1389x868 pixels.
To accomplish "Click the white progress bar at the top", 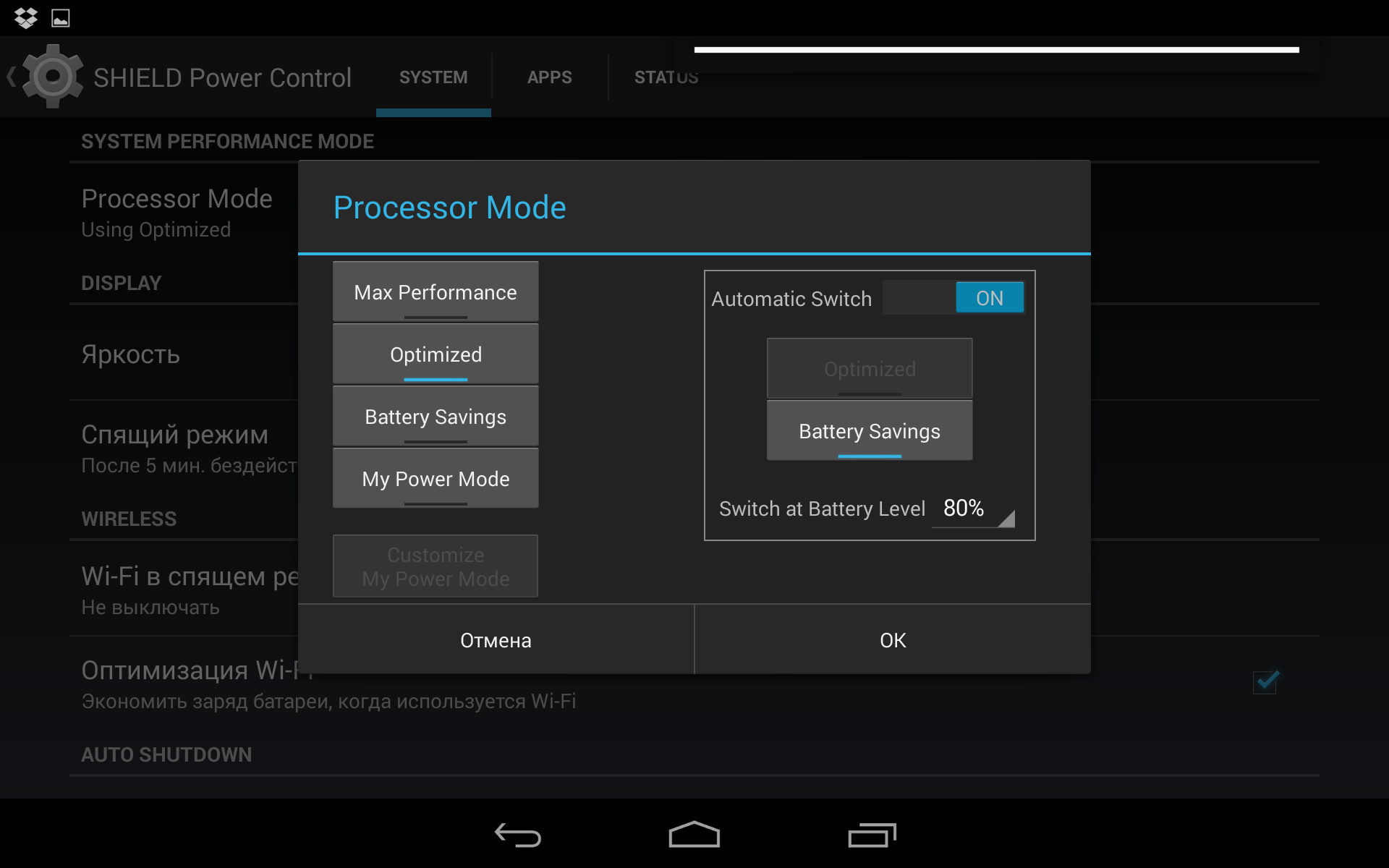I will tap(996, 50).
